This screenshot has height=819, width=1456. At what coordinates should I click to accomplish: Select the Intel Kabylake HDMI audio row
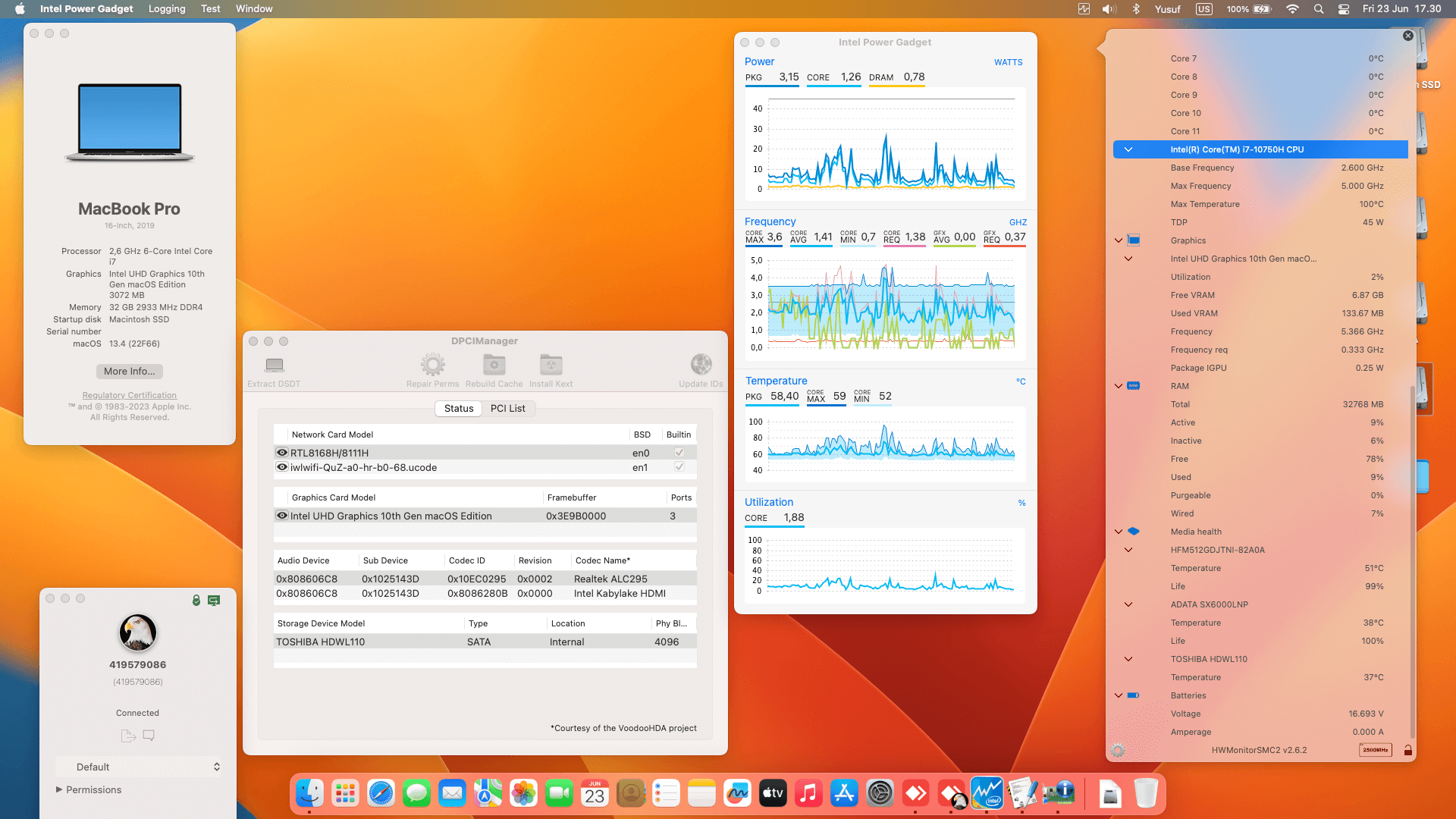pos(485,593)
